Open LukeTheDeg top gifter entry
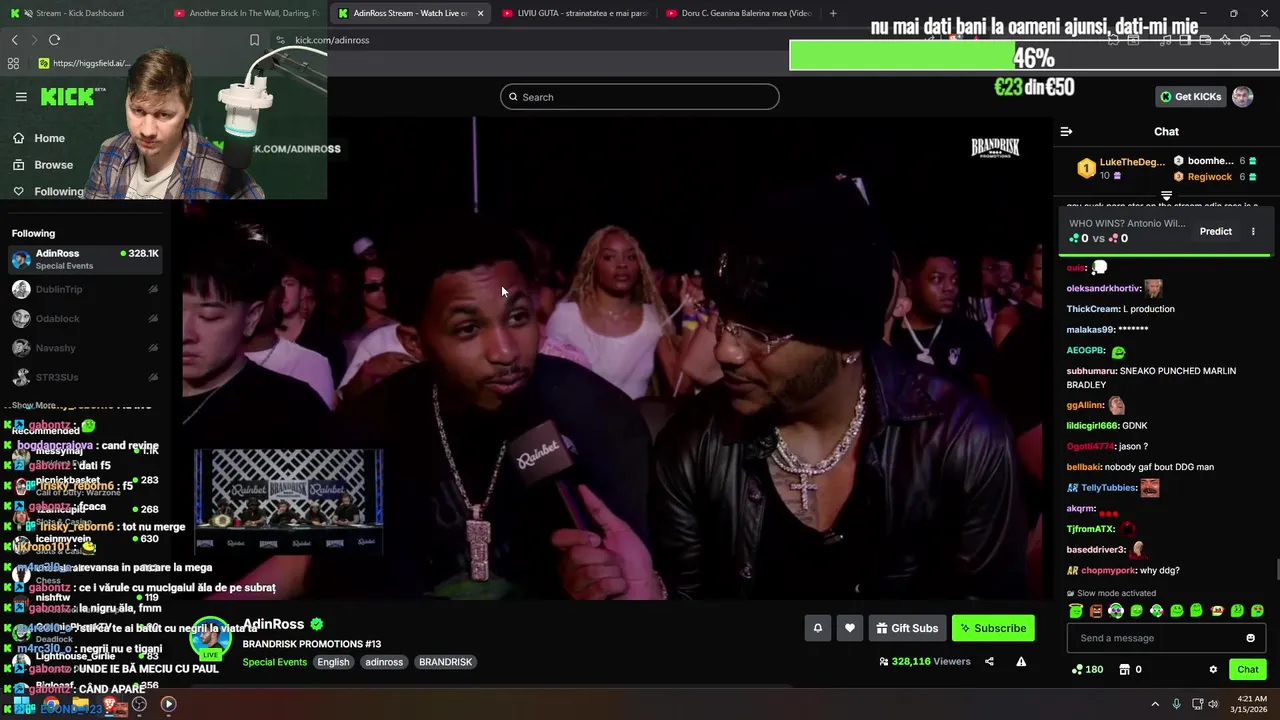1280x720 pixels. coord(1121,168)
